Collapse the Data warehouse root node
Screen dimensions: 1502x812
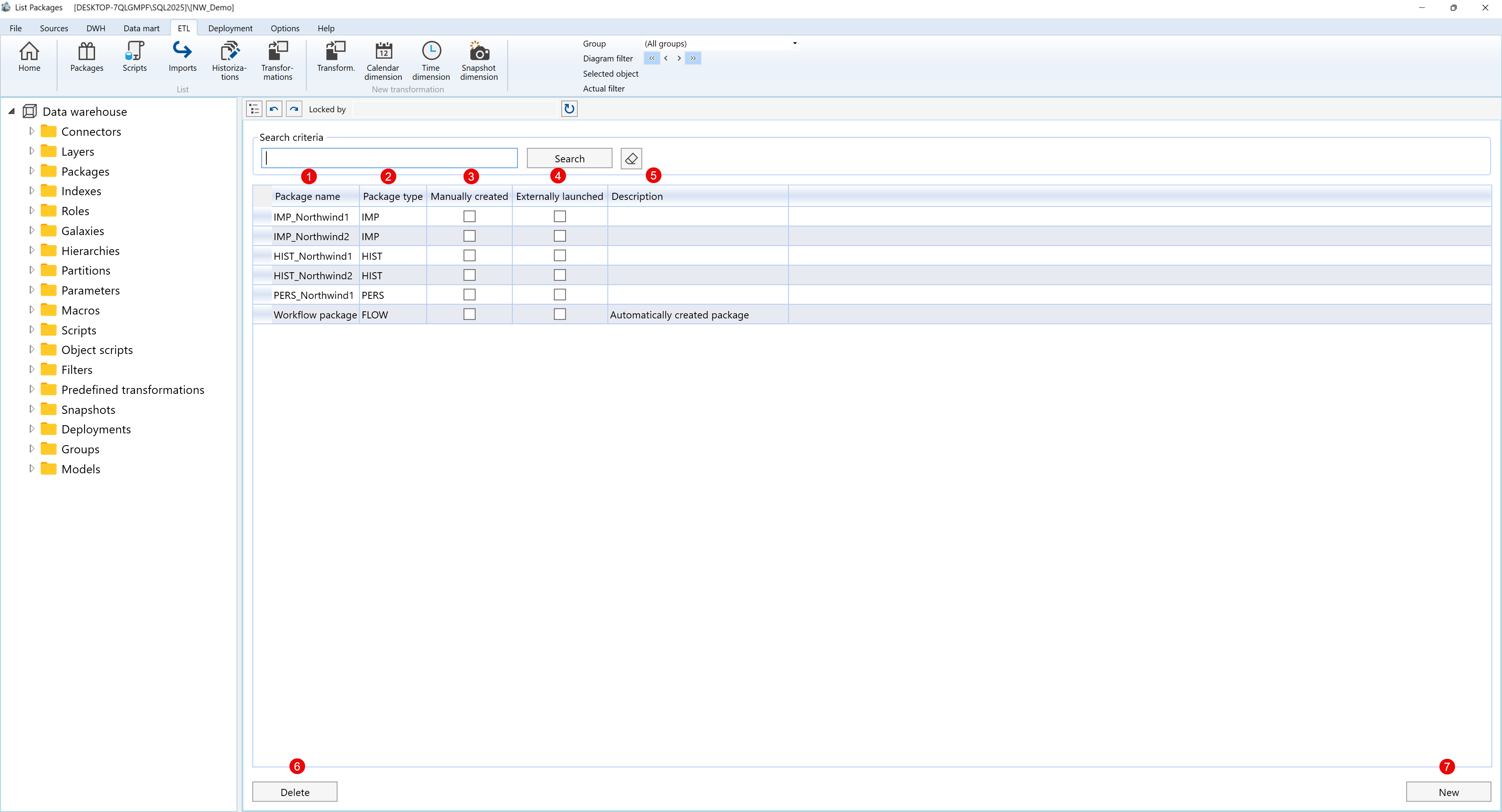click(x=11, y=111)
